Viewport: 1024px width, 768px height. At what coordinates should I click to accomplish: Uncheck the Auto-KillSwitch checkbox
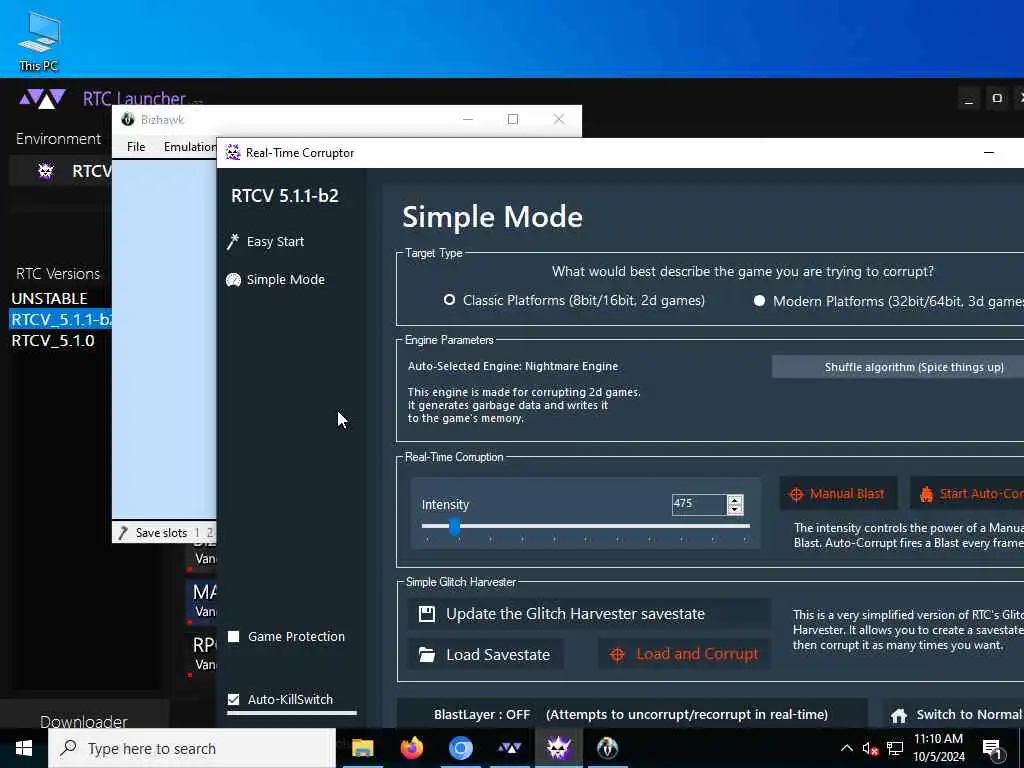point(233,699)
